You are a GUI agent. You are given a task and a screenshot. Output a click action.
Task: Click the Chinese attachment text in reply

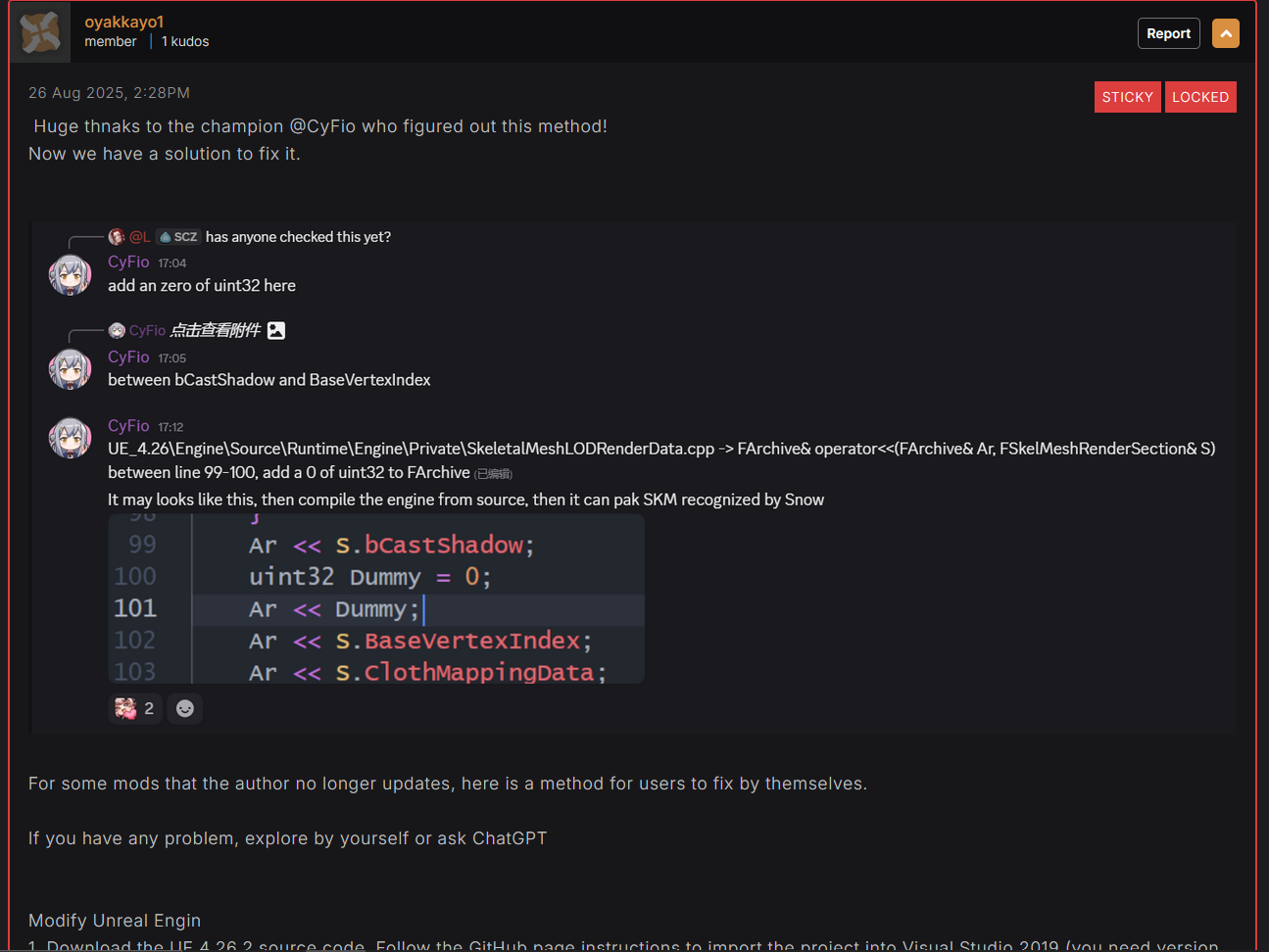(216, 331)
